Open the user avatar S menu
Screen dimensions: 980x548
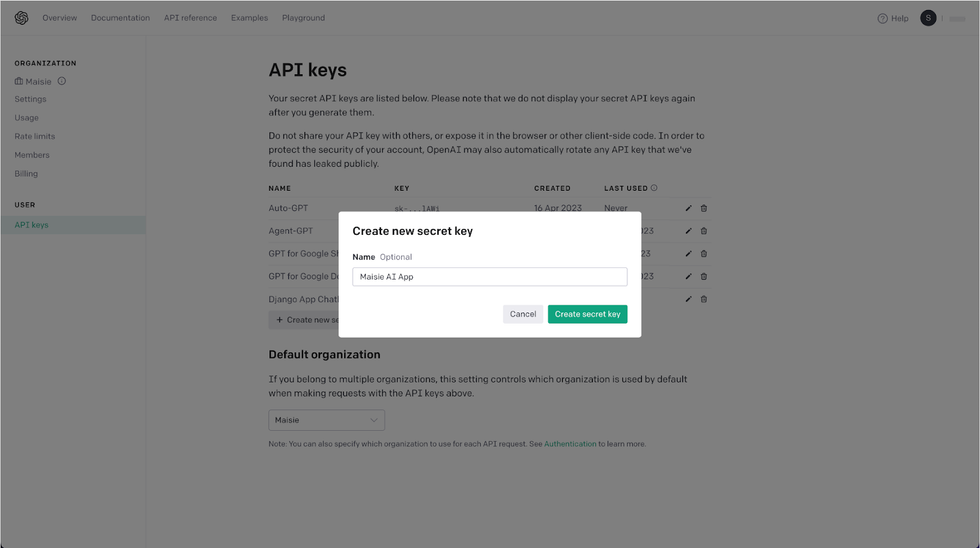(x=928, y=18)
